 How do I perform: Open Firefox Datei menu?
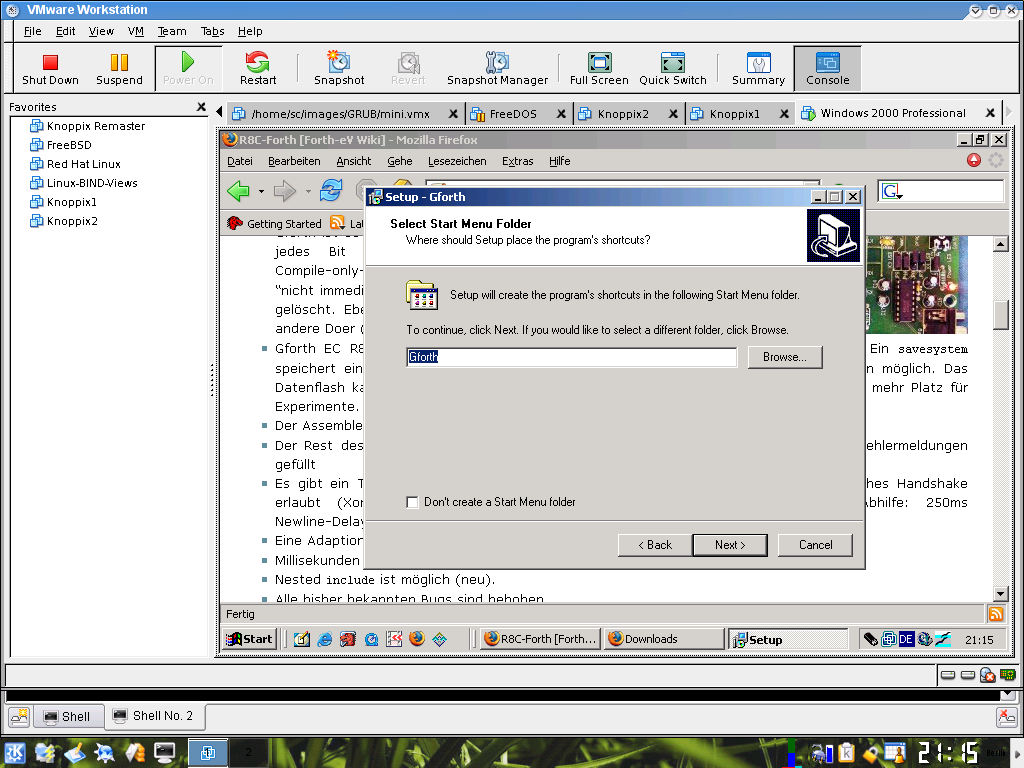(x=240, y=161)
